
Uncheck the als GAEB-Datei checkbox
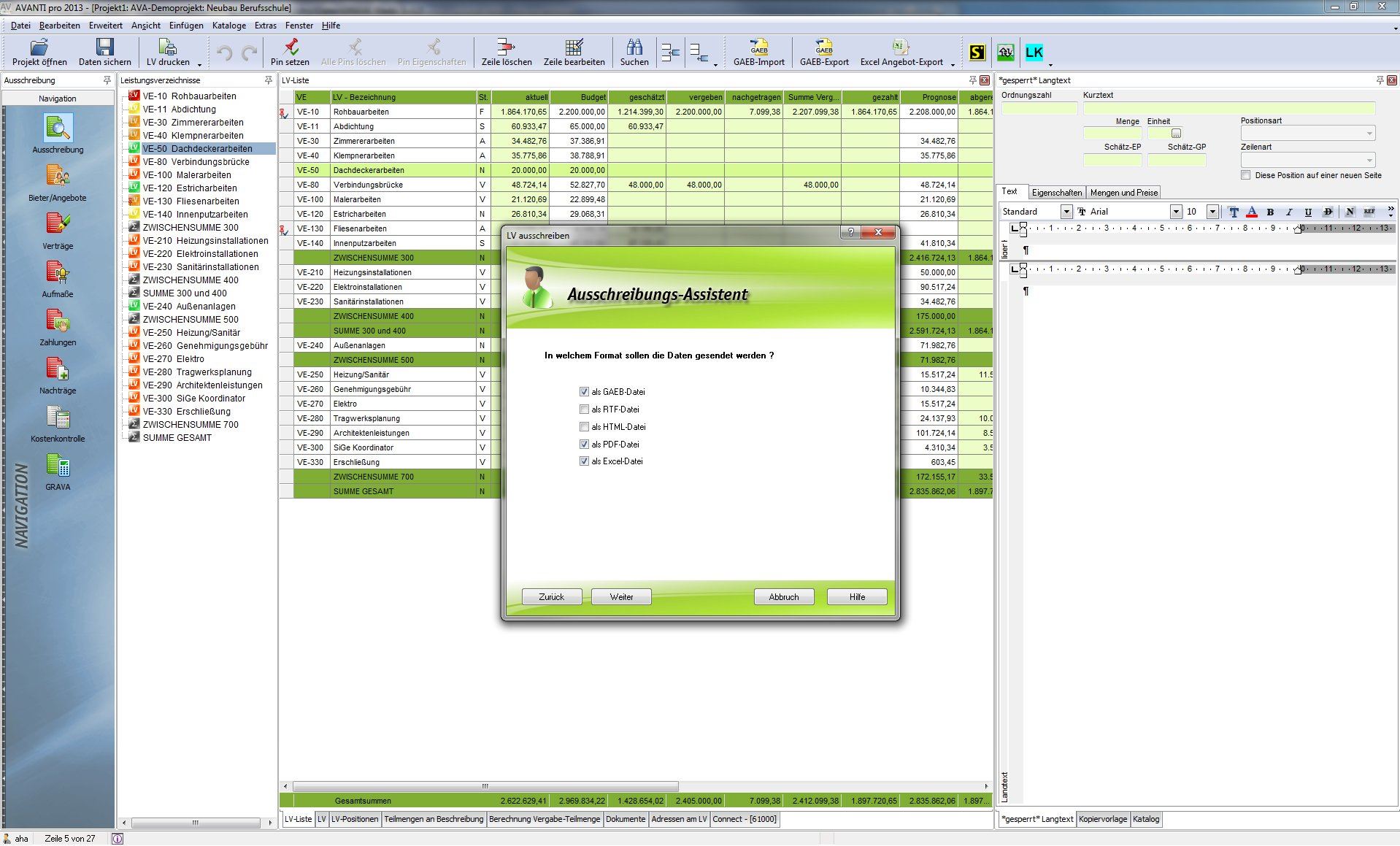[584, 392]
